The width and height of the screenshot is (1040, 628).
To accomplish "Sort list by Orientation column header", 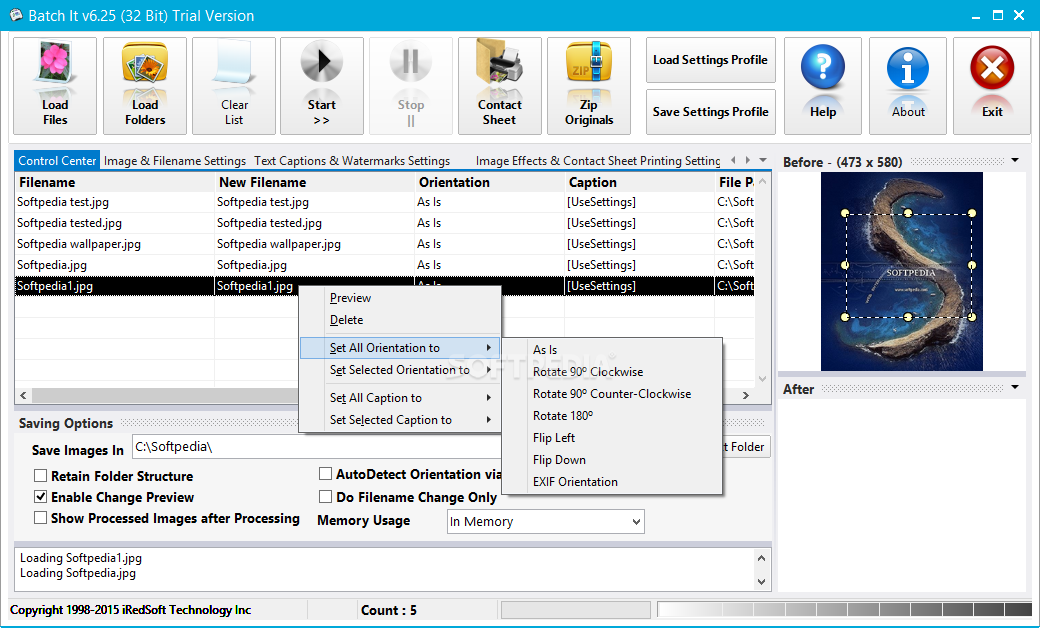I will (x=489, y=182).
